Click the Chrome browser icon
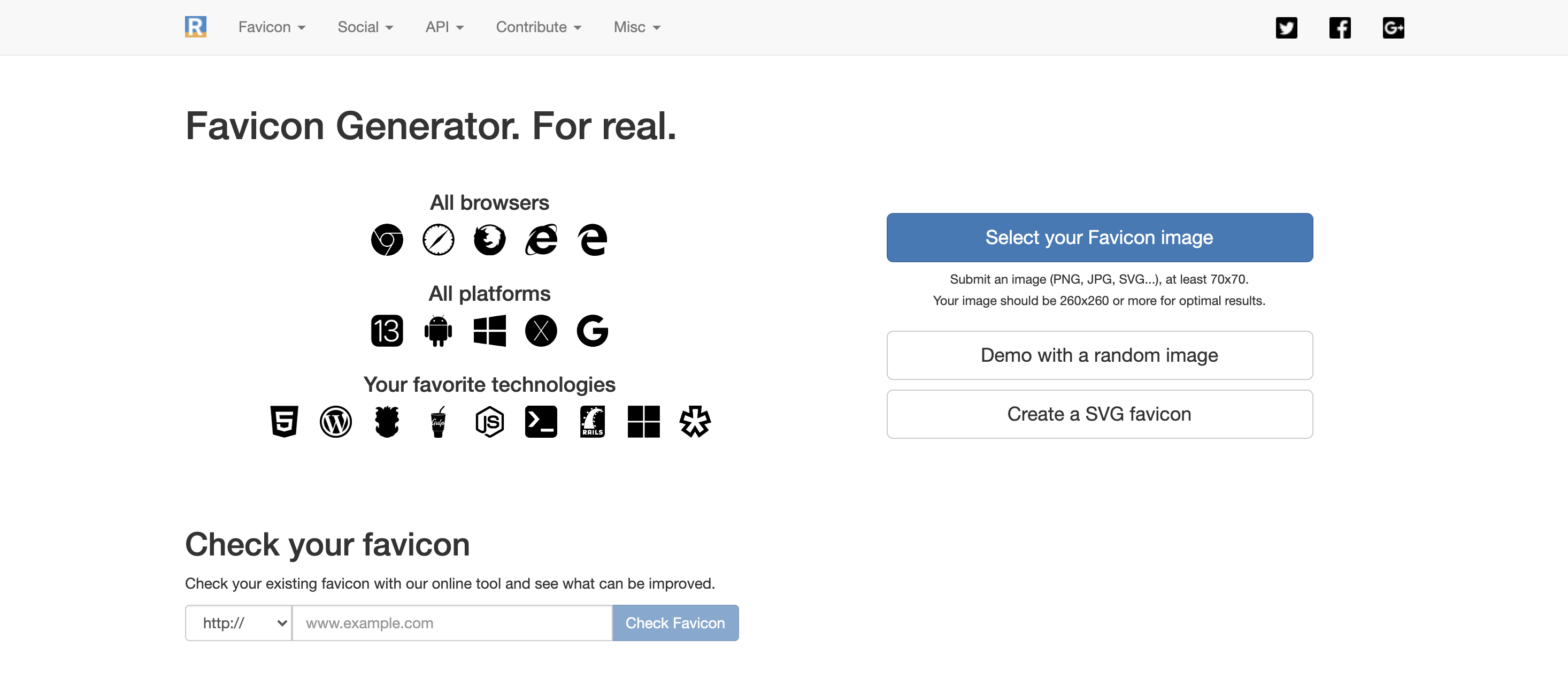 click(387, 240)
